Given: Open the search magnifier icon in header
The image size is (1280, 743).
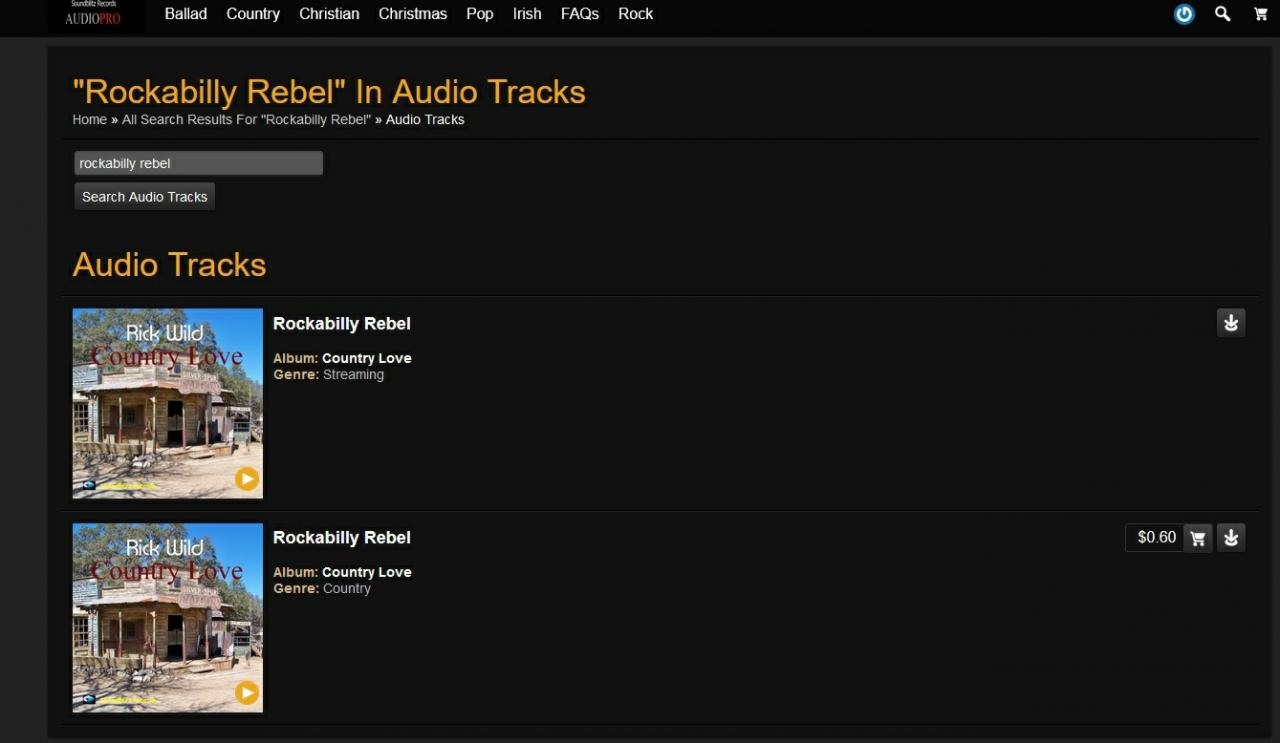Looking at the screenshot, I should tap(1222, 14).
